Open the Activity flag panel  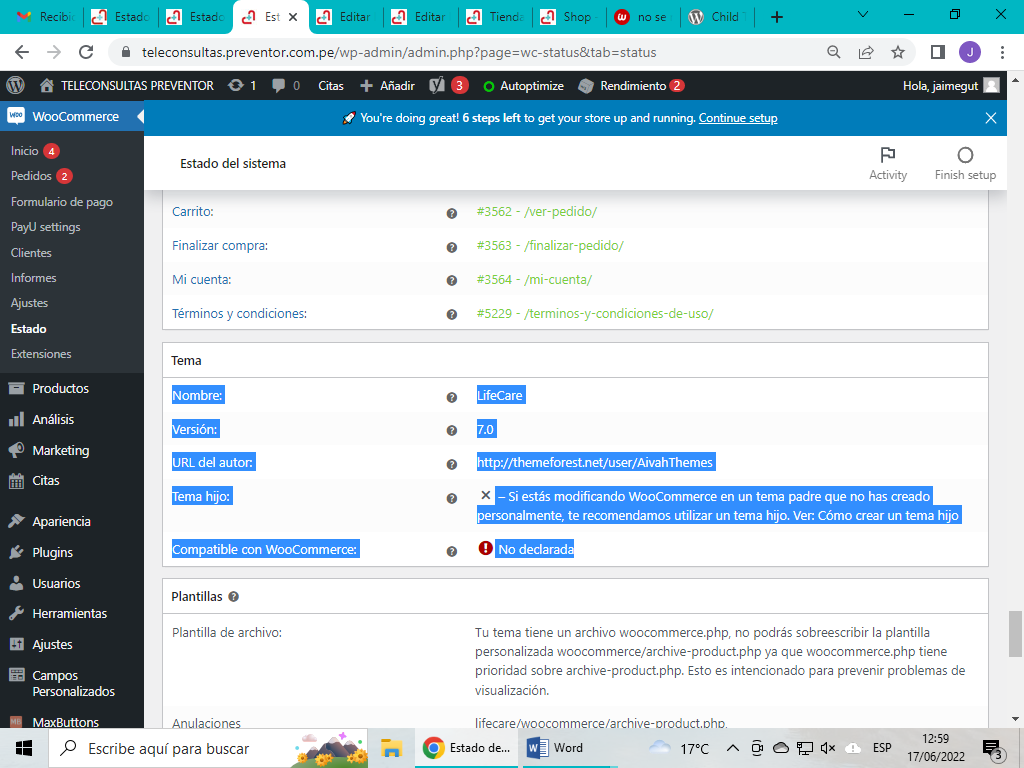(888, 163)
